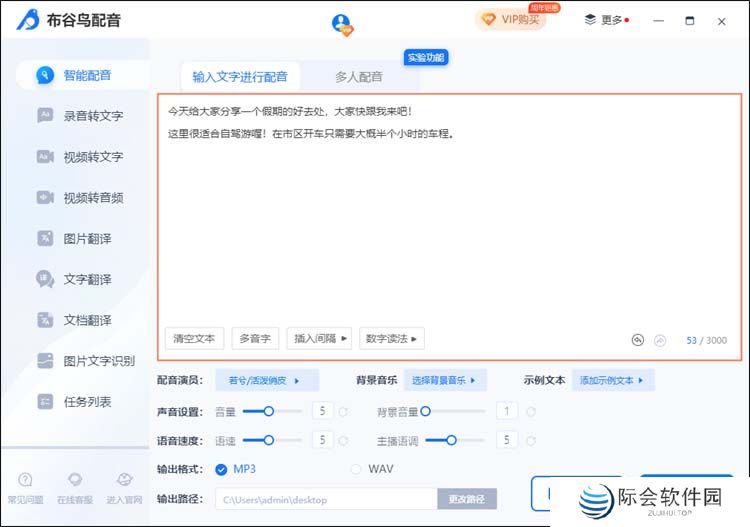
Task: Click the 实验功能 badge
Action: click(426, 58)
